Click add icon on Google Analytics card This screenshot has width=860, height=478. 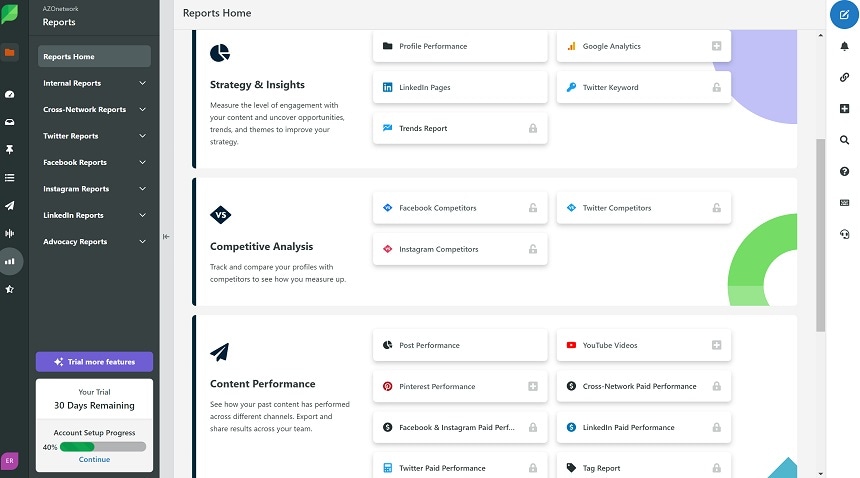point(716,46)
